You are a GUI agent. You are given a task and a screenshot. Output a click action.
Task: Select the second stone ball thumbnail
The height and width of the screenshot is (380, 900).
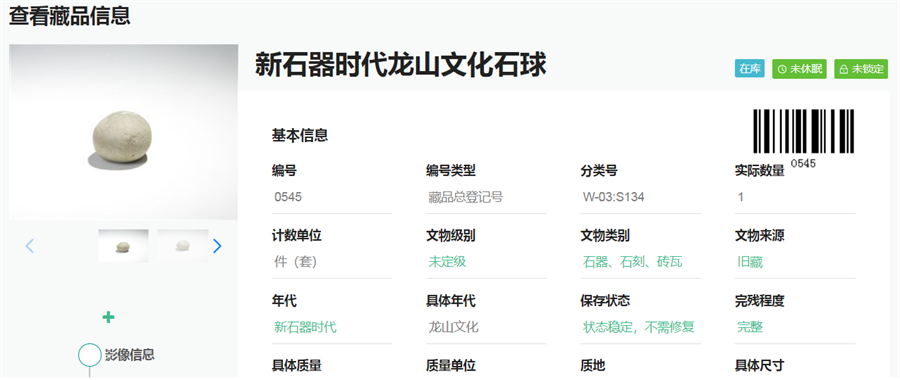pyautogui.click(x=183, y=246)
